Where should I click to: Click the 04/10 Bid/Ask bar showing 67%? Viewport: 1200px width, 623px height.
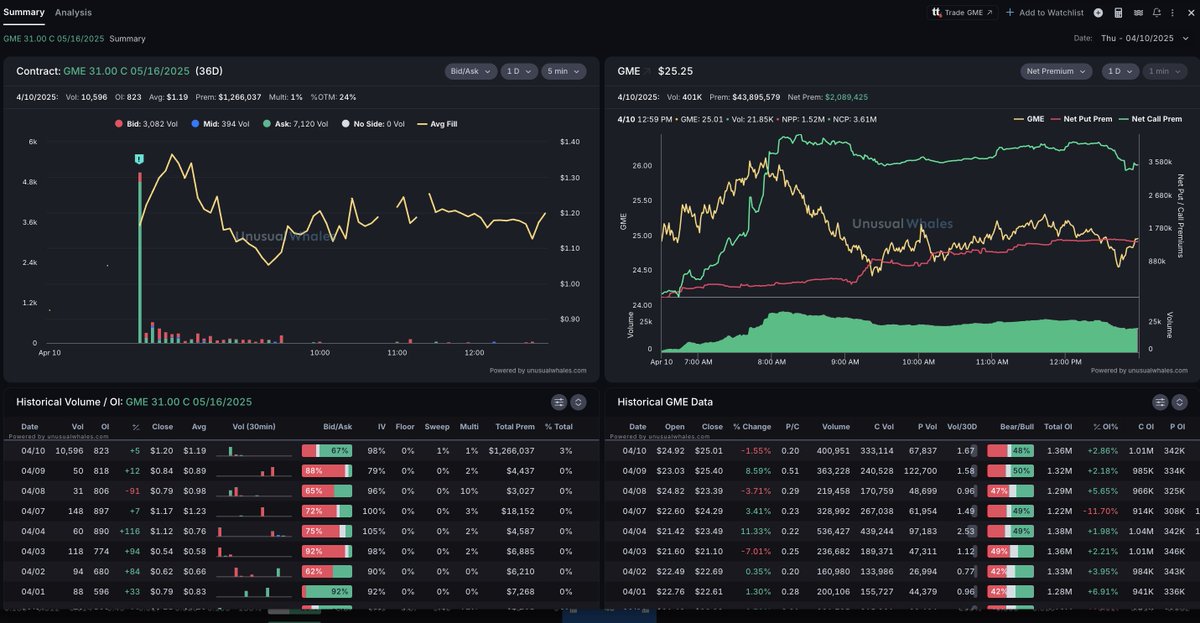coord(327,451)
